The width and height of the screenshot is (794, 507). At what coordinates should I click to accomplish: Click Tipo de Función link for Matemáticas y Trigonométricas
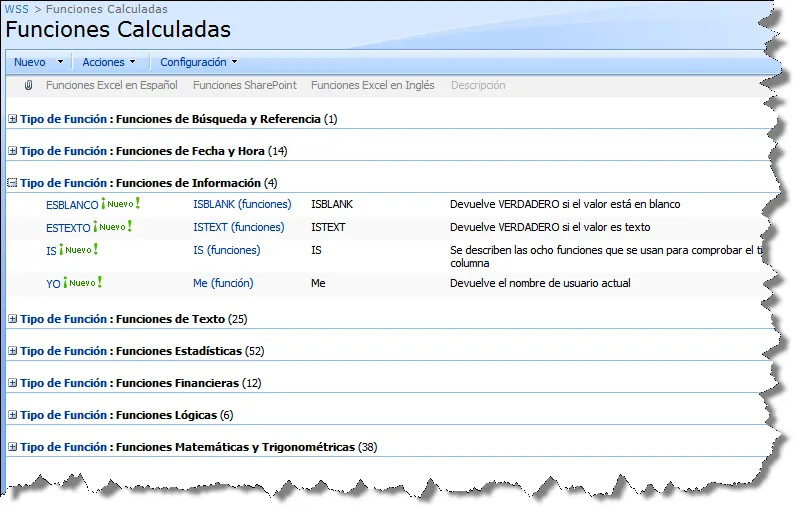[x=63, y=447]
